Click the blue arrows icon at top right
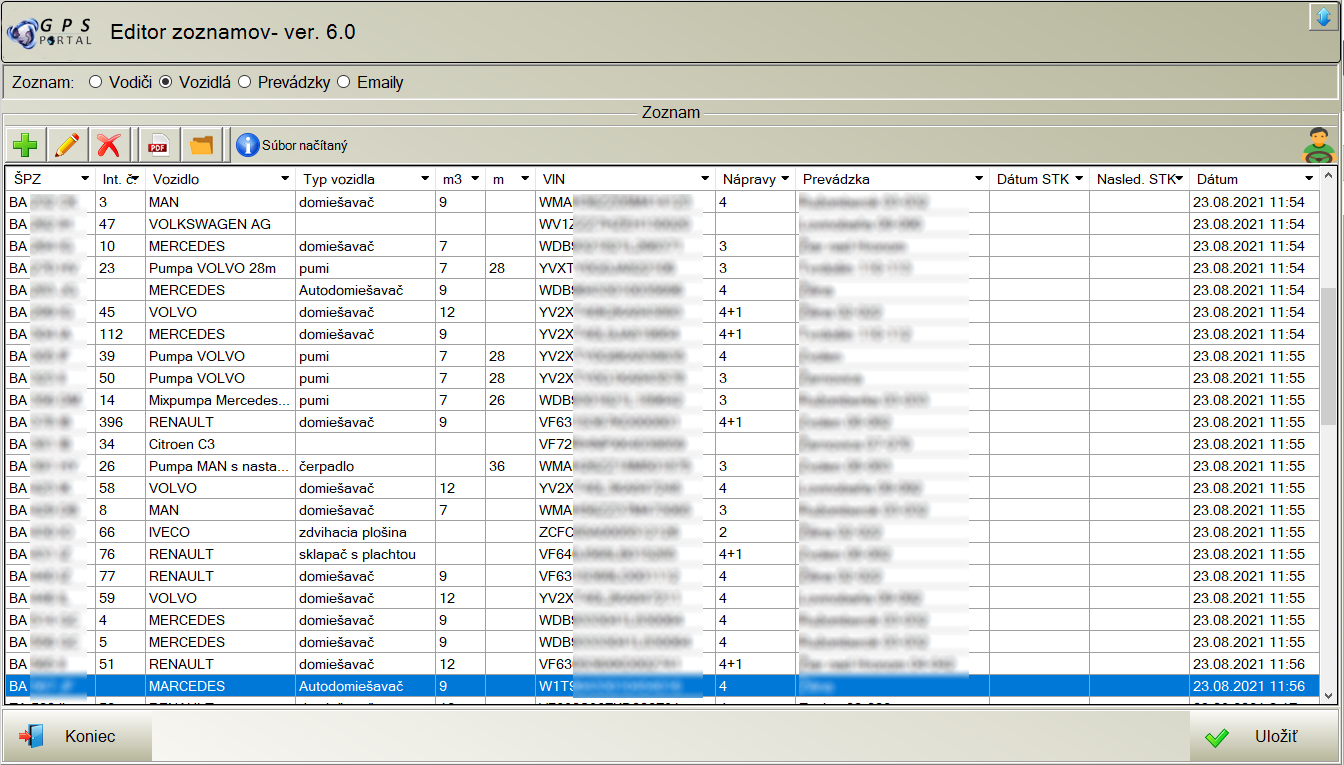1344x765 pixels. tap(1323, 17)
